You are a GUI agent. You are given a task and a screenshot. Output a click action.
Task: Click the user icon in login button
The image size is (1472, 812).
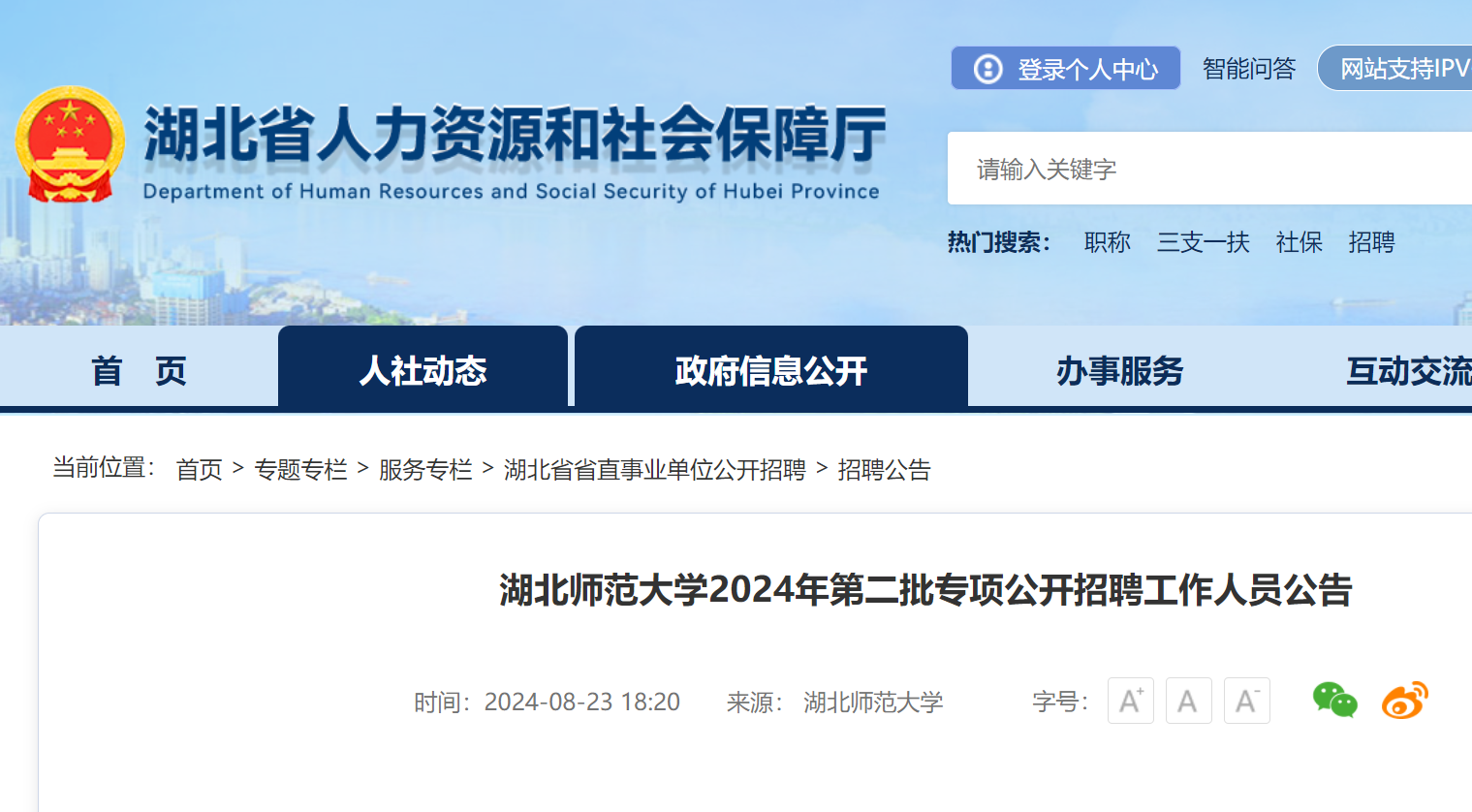point(987,69)
